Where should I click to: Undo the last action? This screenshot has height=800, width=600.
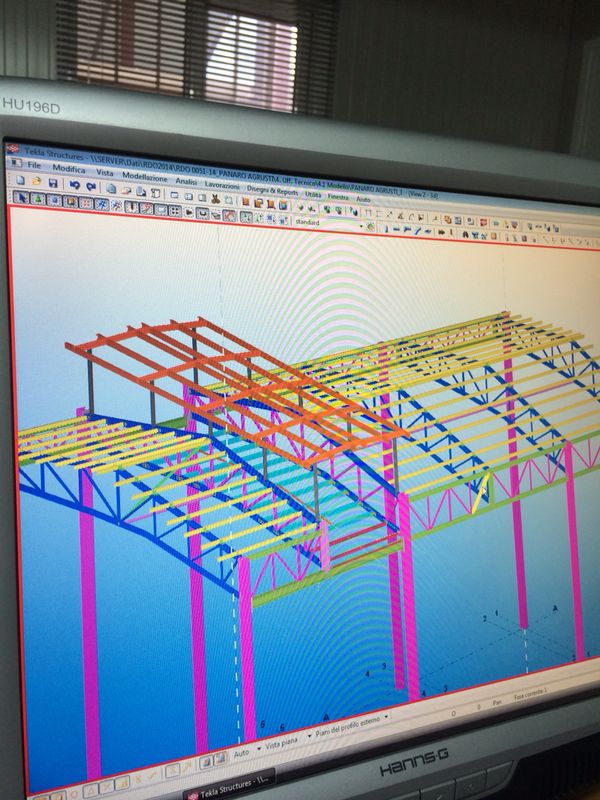[74, 185]
